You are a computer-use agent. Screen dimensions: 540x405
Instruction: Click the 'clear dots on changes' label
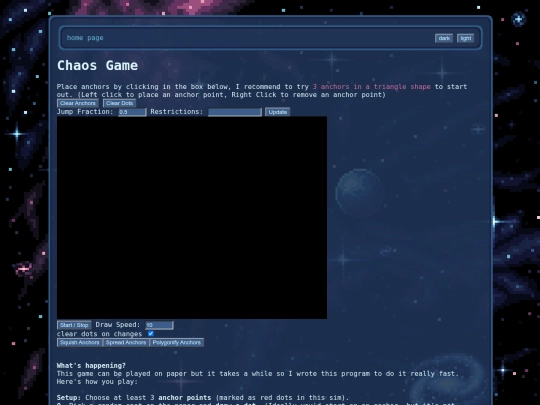click(x=100, y=334)
